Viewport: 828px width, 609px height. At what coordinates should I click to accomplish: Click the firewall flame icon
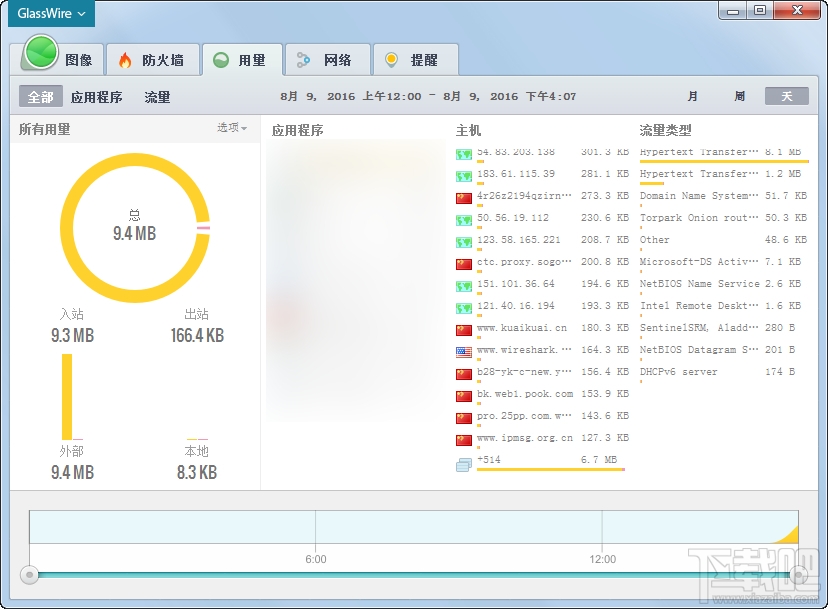pyautogui.click(x=125, y=60)
